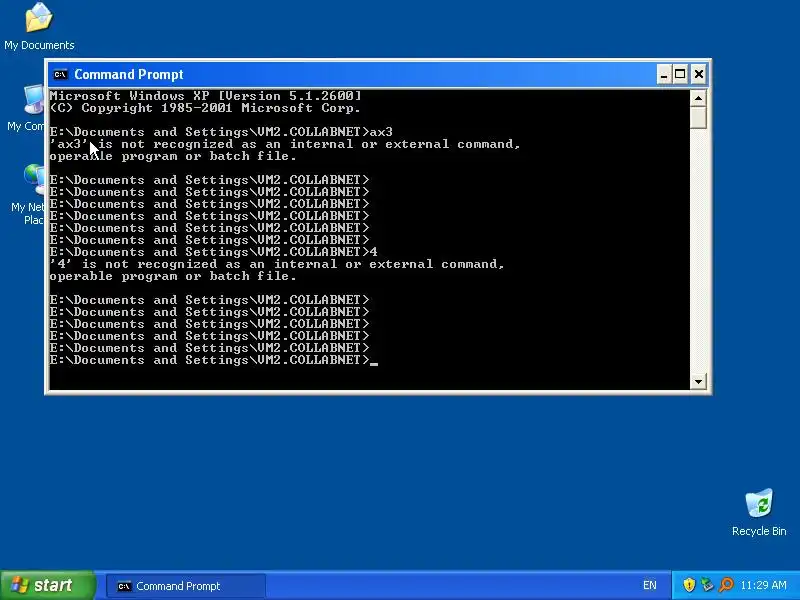
Task: Click the Start button
Action: point(47,585)
